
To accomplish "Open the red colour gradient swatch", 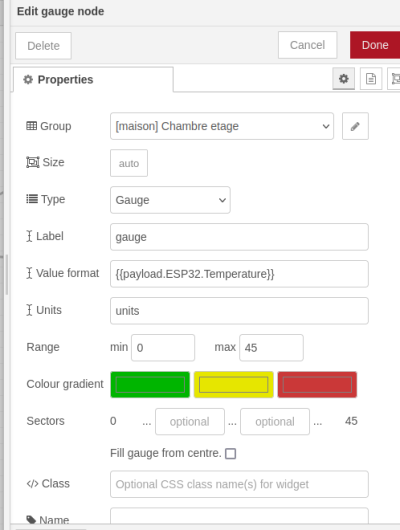I will (x=317, y=385).
